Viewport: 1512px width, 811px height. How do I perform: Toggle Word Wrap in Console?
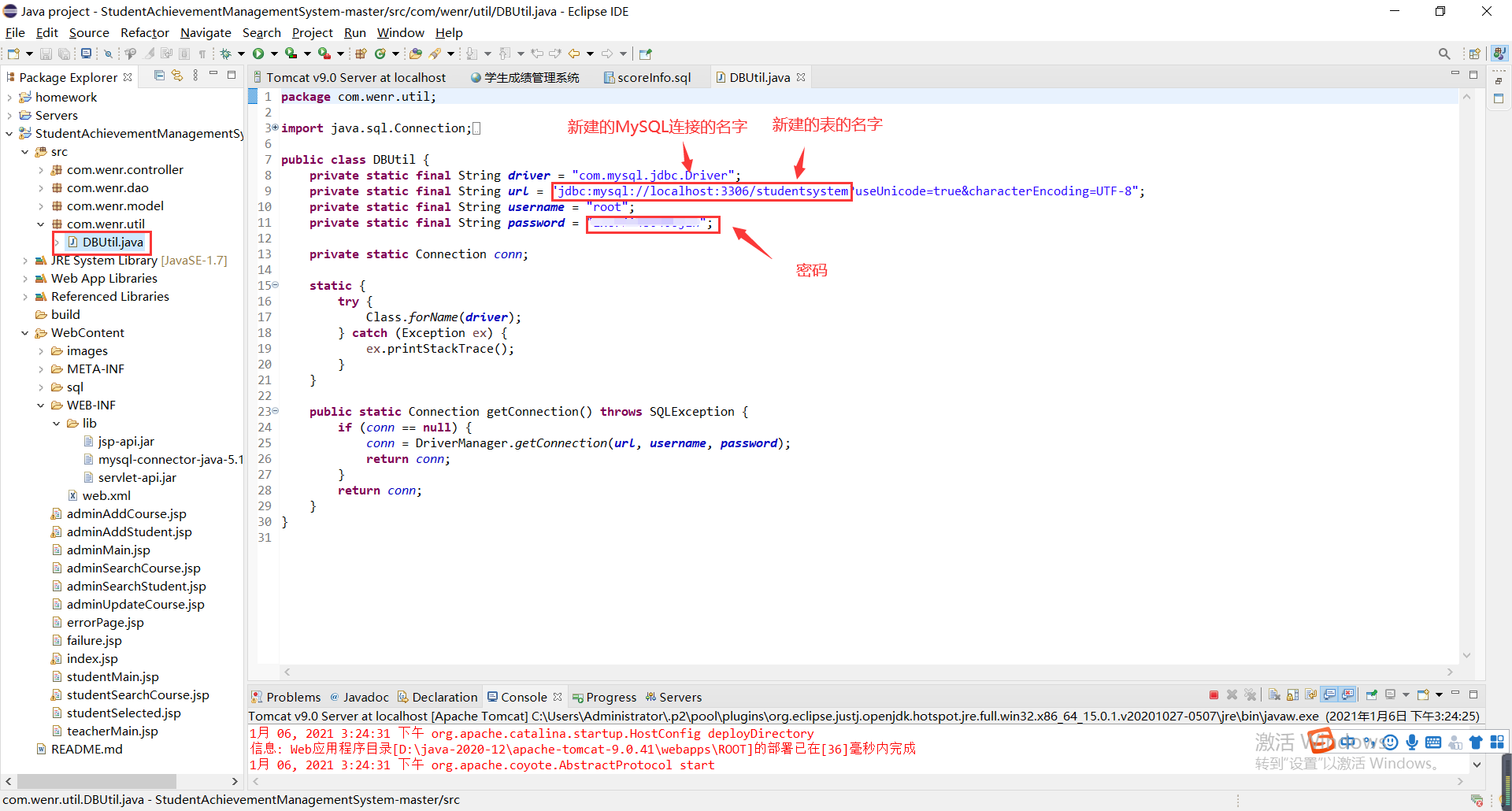pos(1311,694)
